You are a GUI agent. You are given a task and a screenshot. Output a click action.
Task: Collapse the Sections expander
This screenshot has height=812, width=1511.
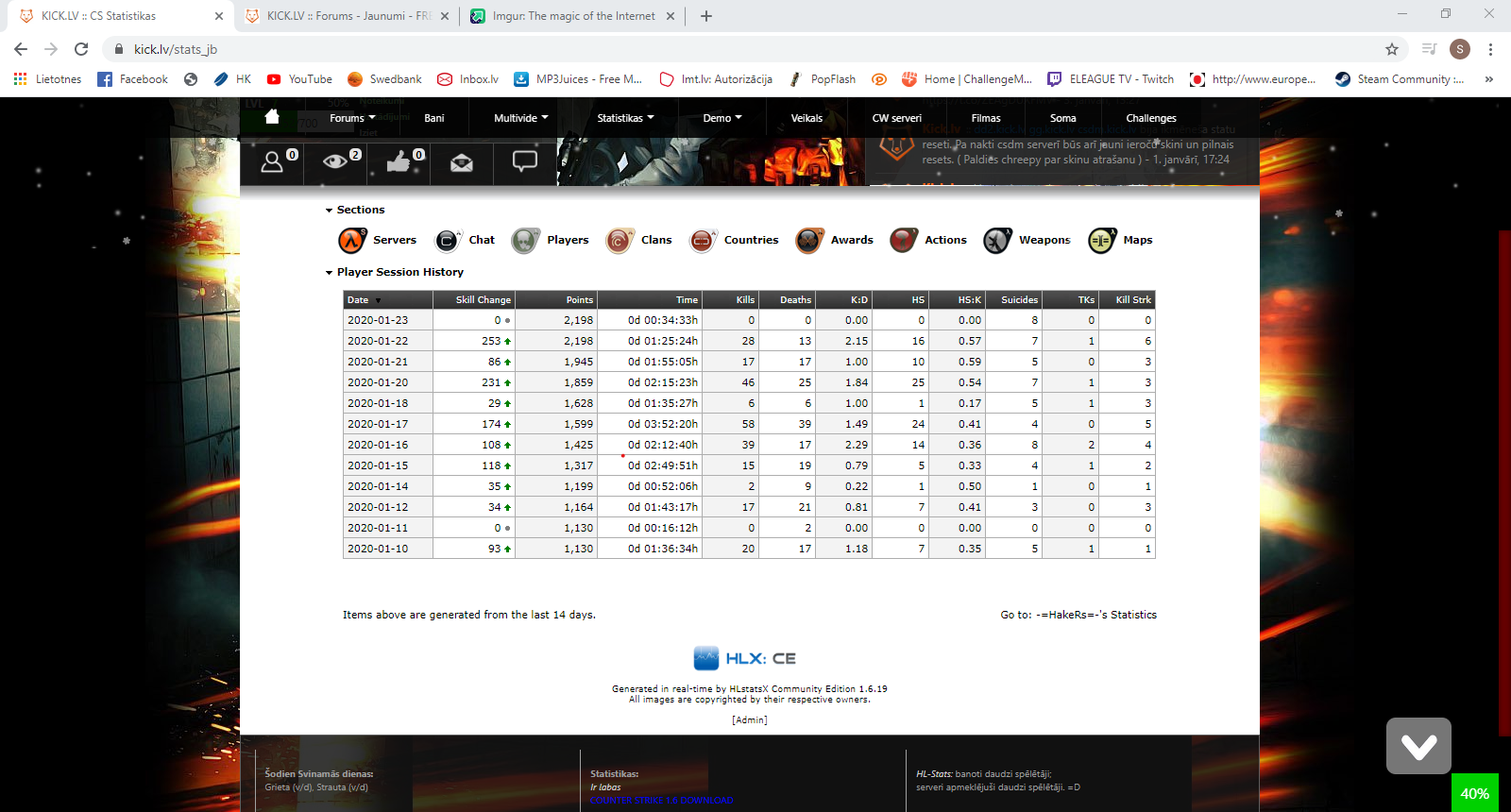[x=330, y=211]
